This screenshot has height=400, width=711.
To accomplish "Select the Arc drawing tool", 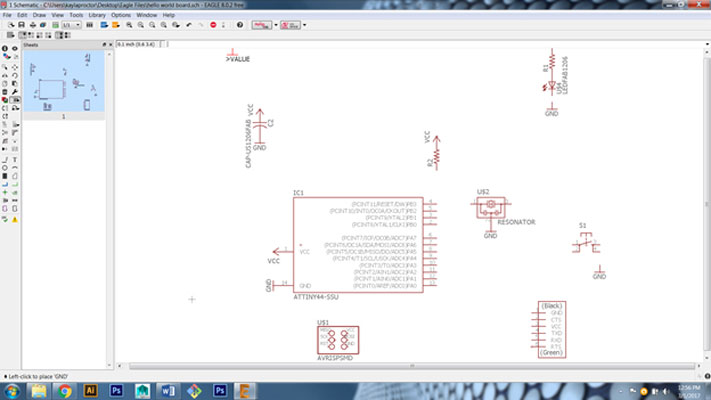I will tap(15, 168).
